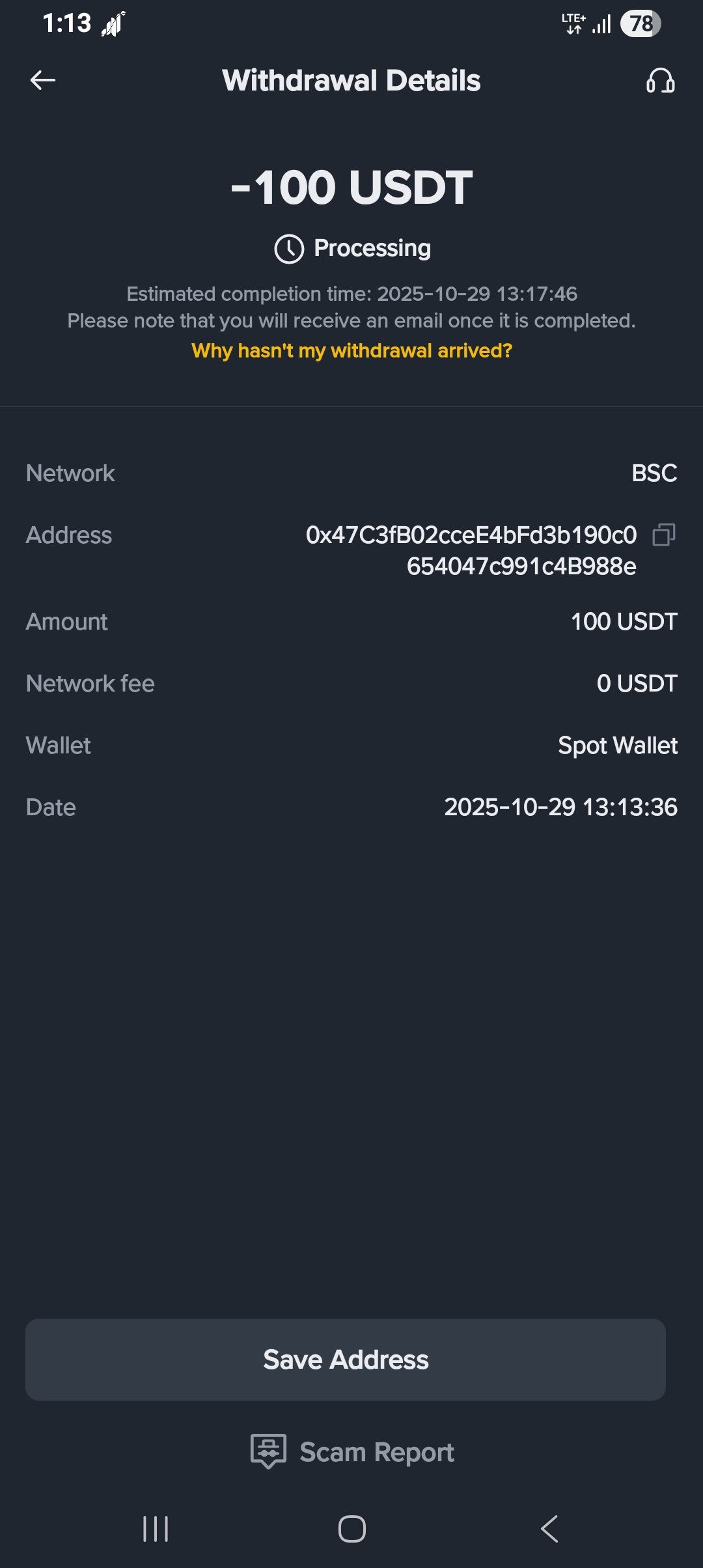
Task: Tap the Scam Report icon
Action: tap(268, 1451)
